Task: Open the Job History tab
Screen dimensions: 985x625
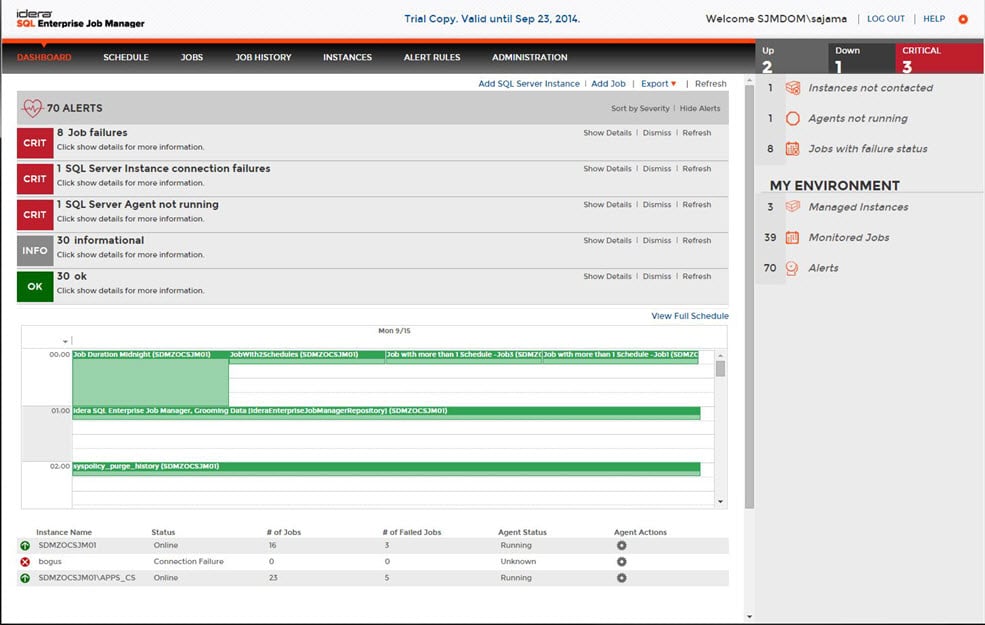Action: tap(263, 57)
